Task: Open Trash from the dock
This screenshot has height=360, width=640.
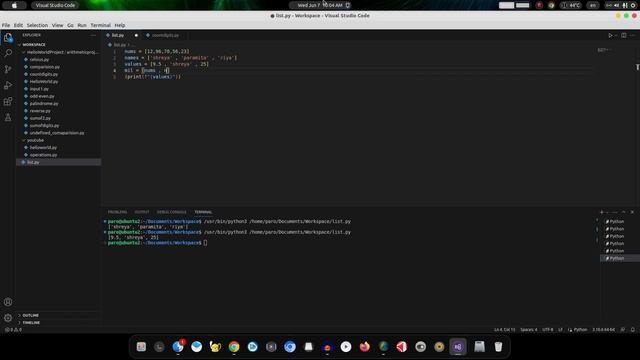Action: (498, 347)
